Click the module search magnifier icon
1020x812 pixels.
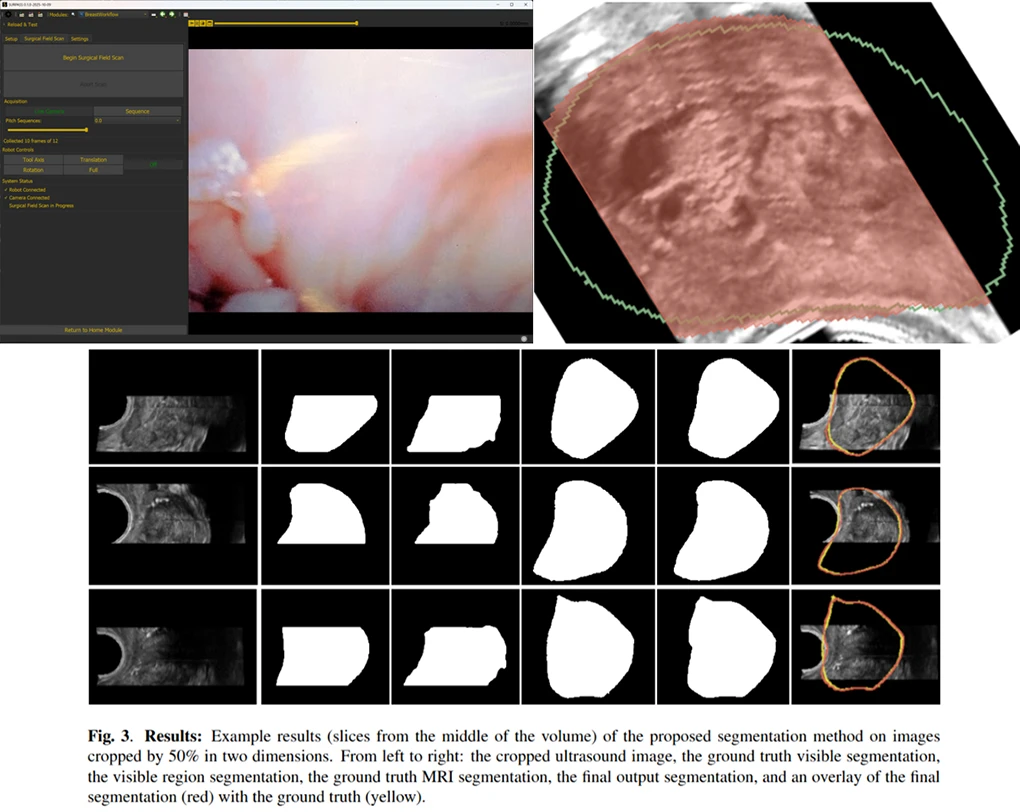point(73,14)
